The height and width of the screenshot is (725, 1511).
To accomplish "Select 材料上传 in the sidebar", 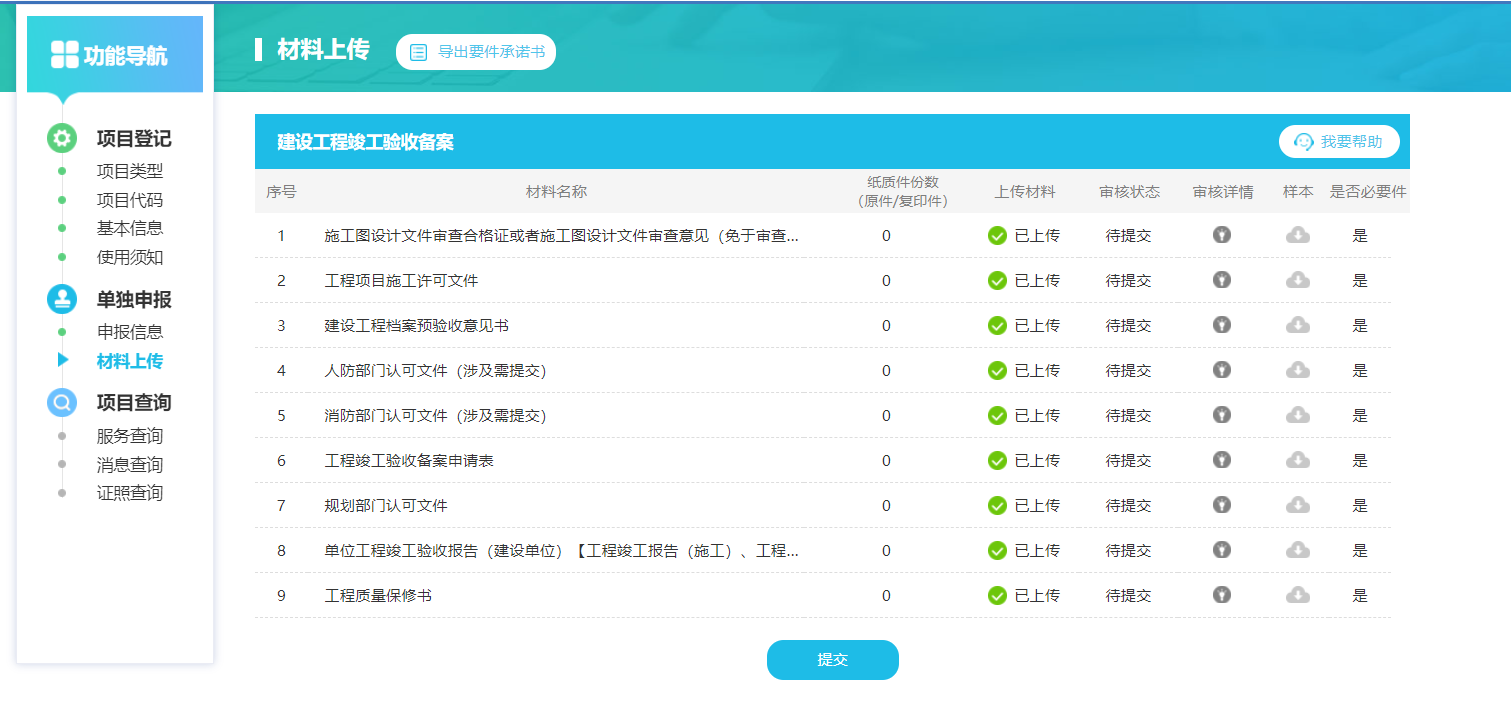I will tap(129, 361).
